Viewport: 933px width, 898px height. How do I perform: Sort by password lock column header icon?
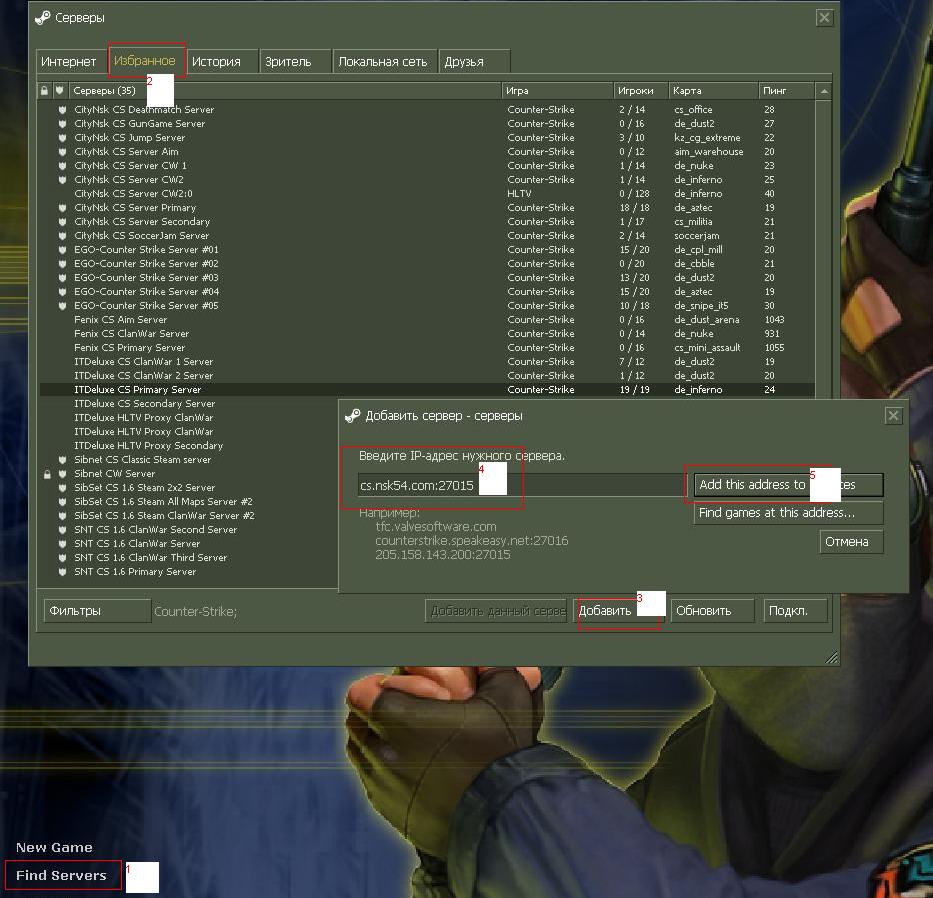(44, 90)
